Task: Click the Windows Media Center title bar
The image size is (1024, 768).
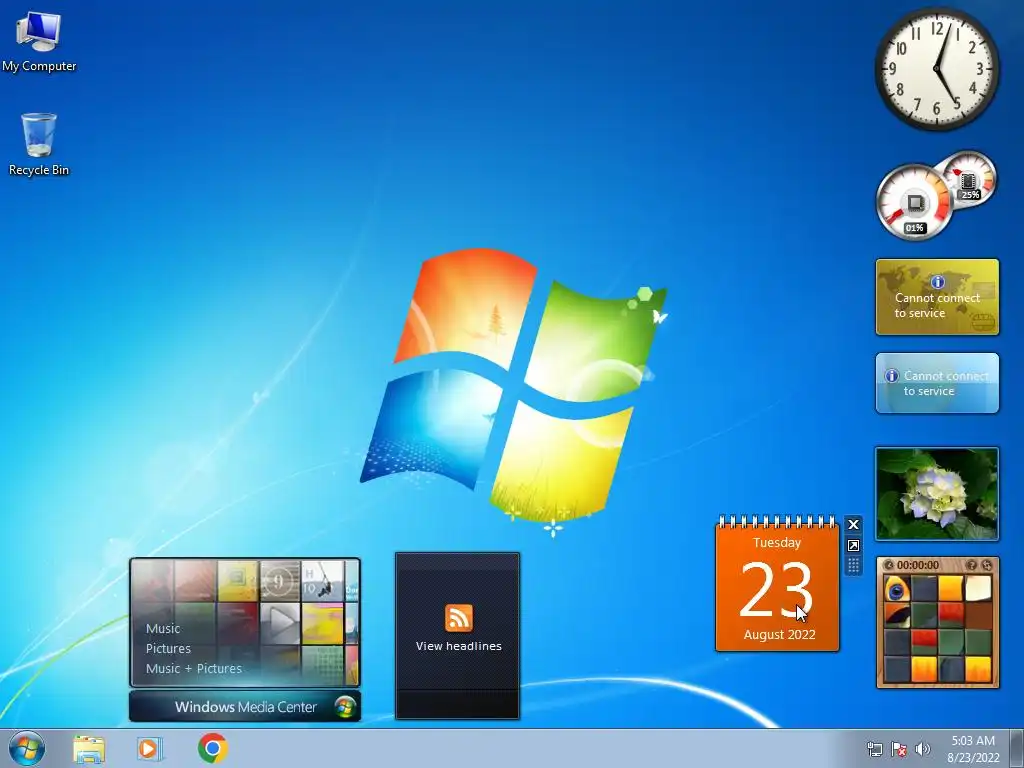Action: coord(245,707)
